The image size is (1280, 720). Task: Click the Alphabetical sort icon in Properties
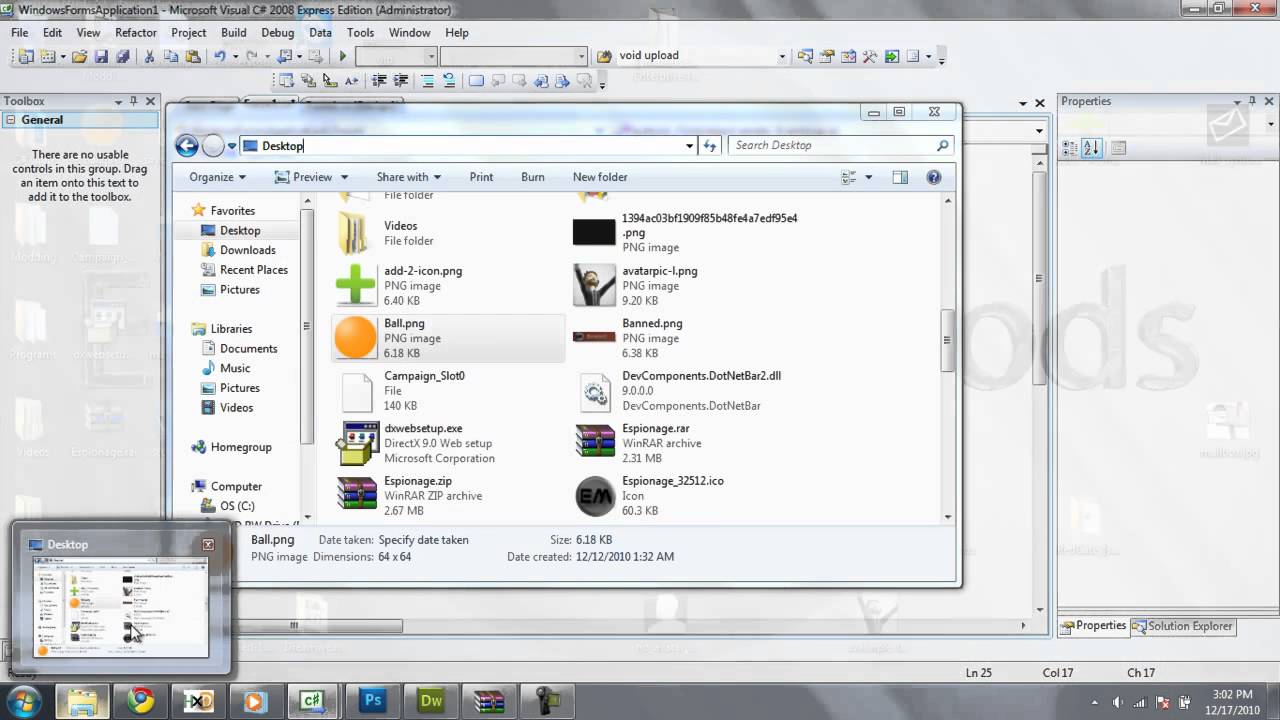(x=1091, y=148)
